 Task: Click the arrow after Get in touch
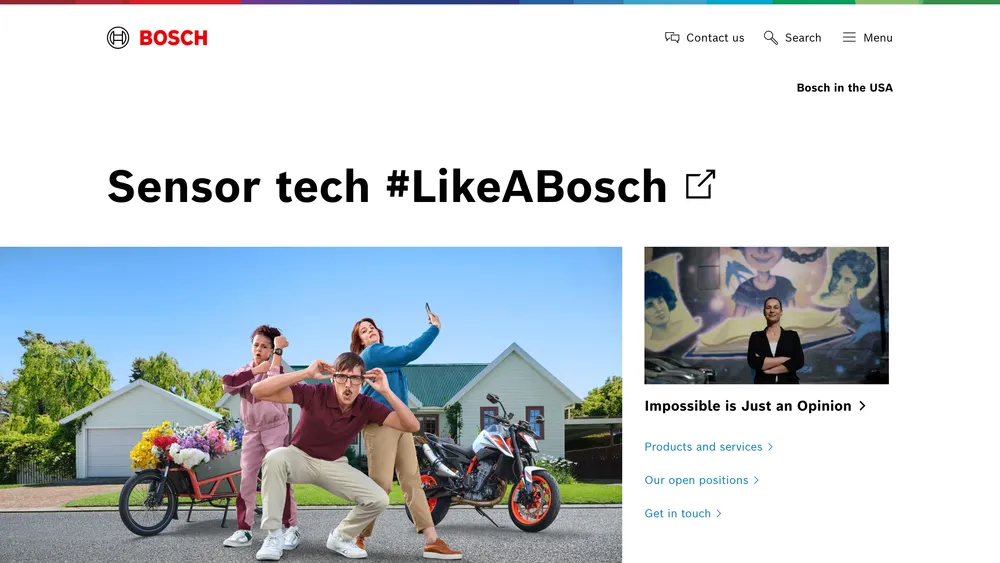point(719,513)
